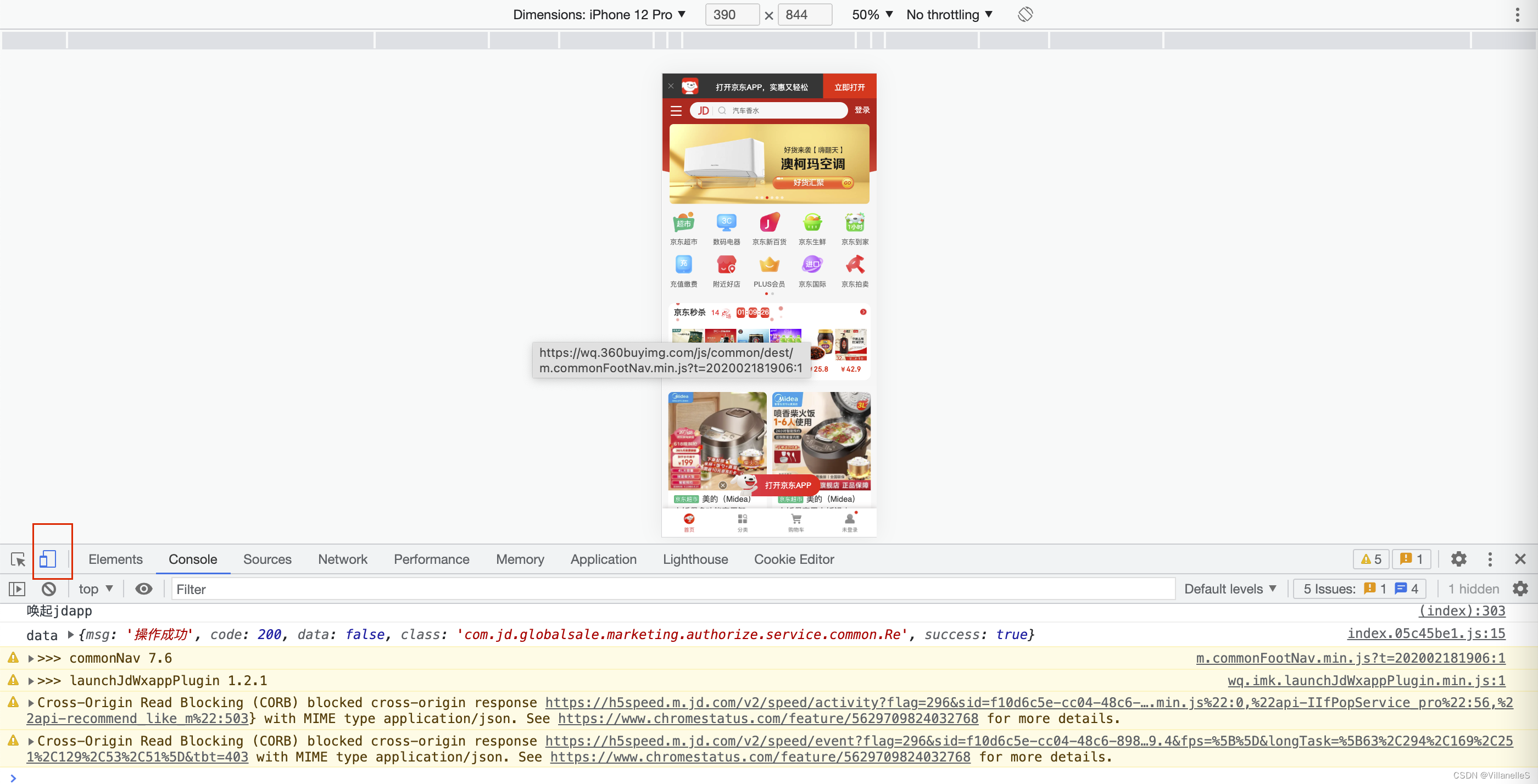
Task: Tap the 附近好店 category icon
Action: [x=726, y=264]
